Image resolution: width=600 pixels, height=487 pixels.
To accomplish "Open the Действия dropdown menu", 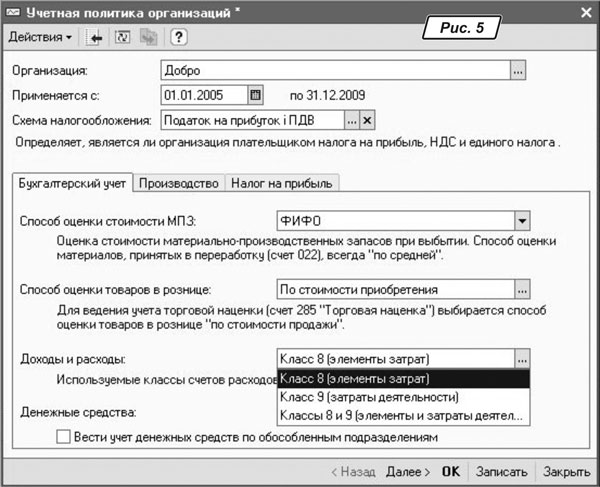I will click(x=40, y=38).
